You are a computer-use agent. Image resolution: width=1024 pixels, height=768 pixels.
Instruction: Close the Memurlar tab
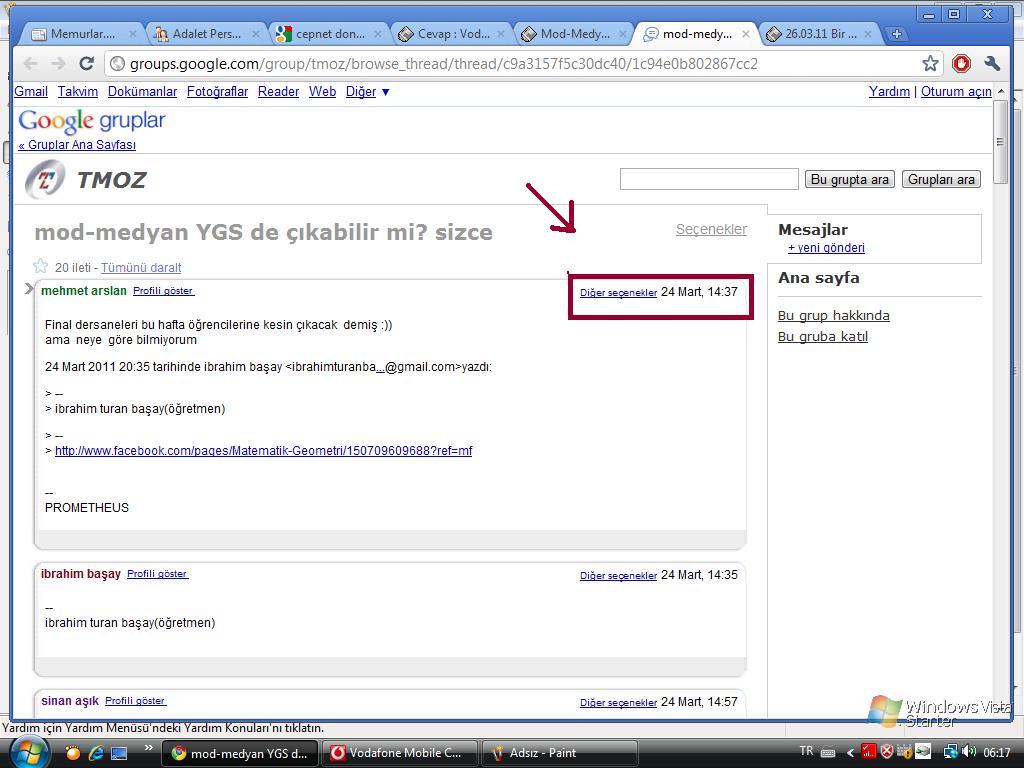point(133,34)
